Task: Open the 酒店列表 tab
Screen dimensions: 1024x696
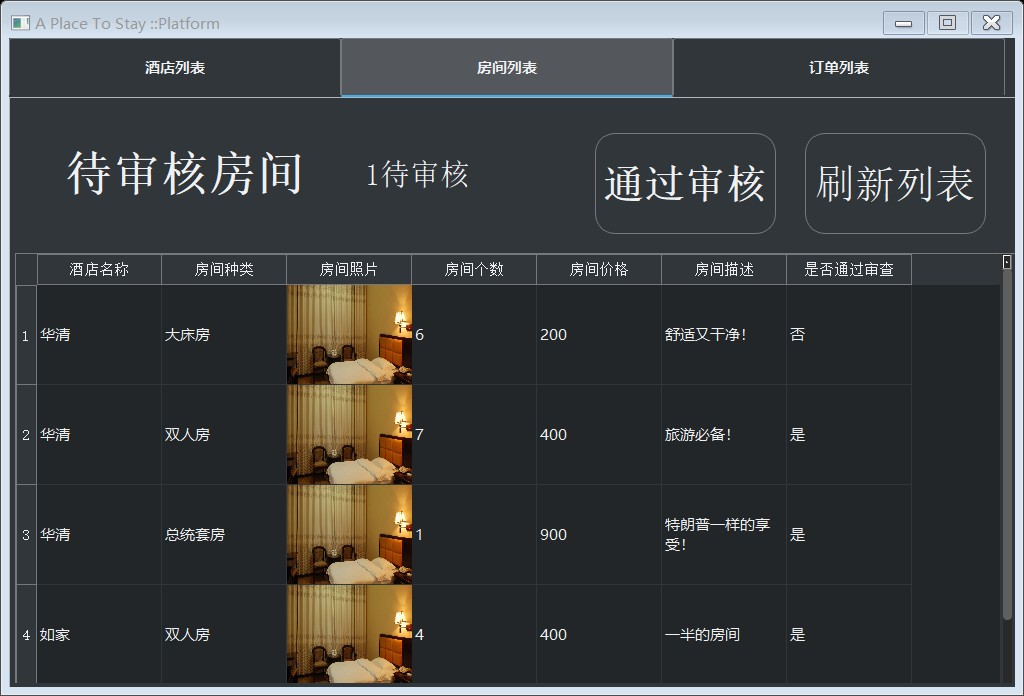Action: 175,68
